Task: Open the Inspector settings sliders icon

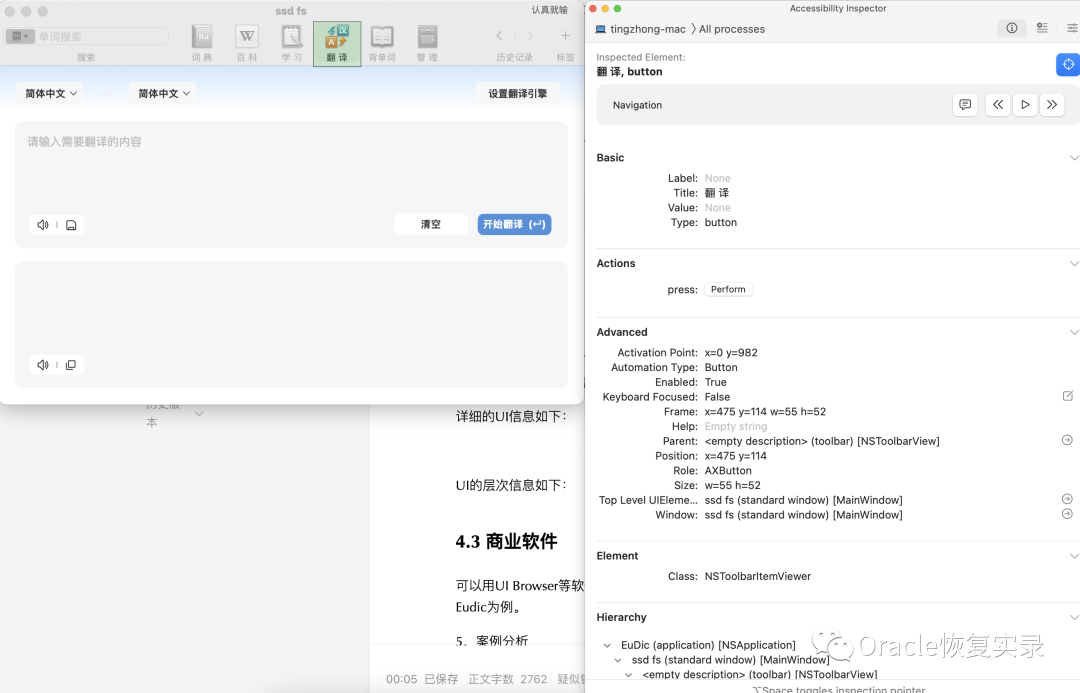Action: point(1072,28)
